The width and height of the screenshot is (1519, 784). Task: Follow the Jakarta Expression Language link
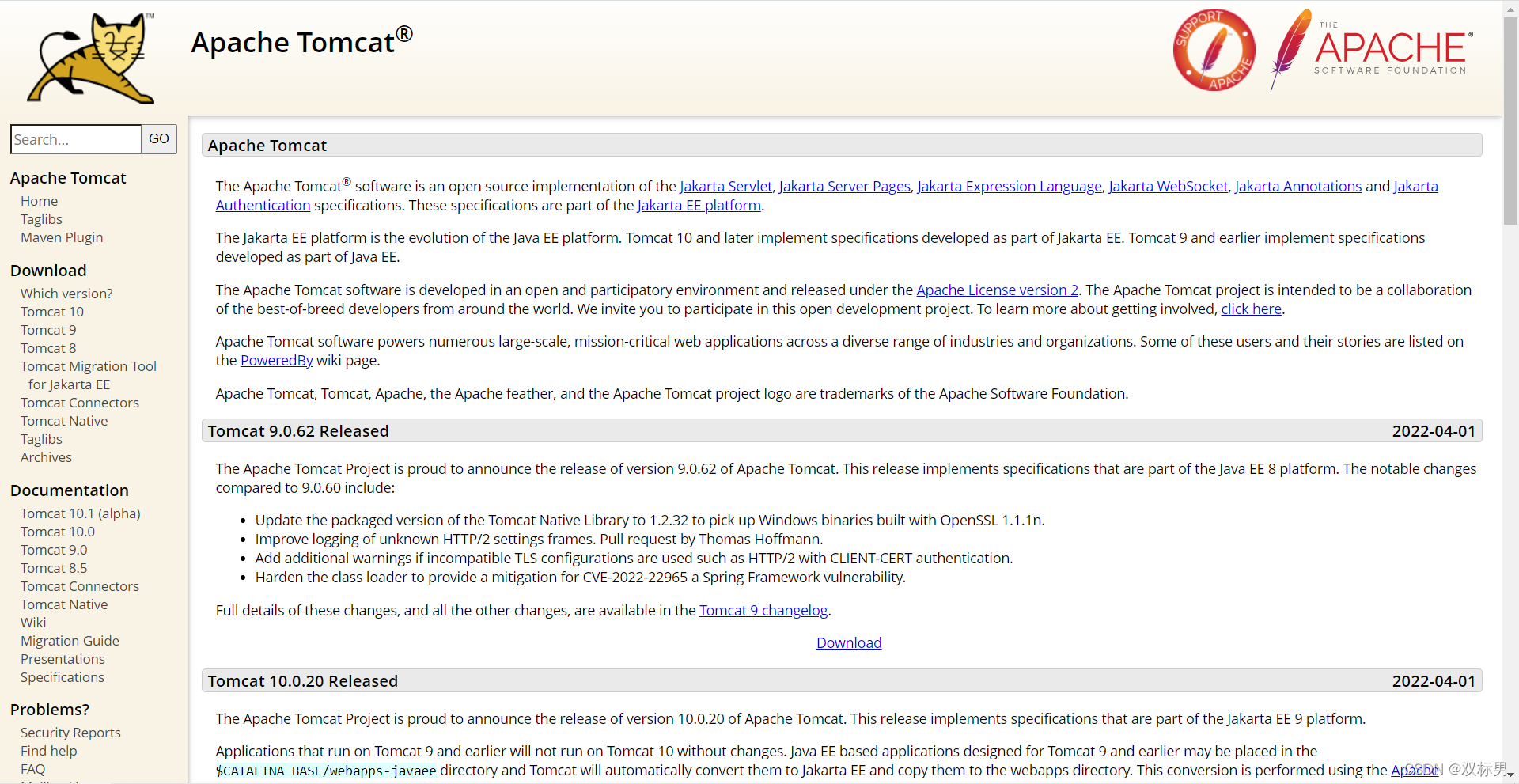1010,187
